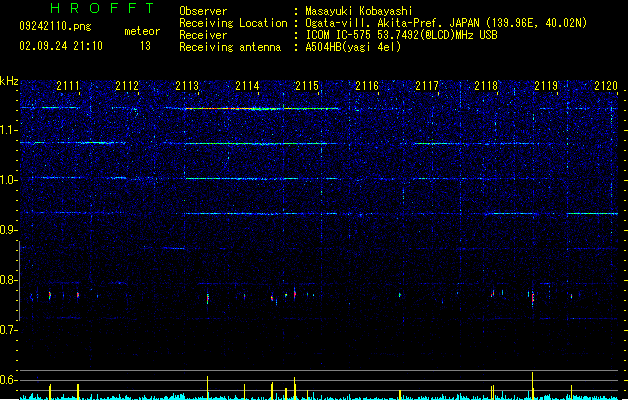The image size is (629, 400).
Task: Click the kHz axis unit label
Action: [x=9, y=81]
